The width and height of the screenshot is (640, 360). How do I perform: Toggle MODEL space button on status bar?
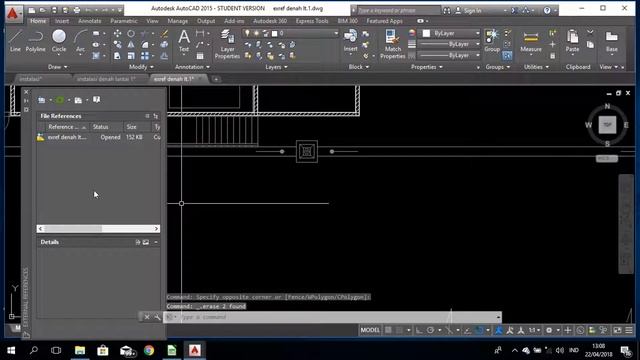coord(370,330)
